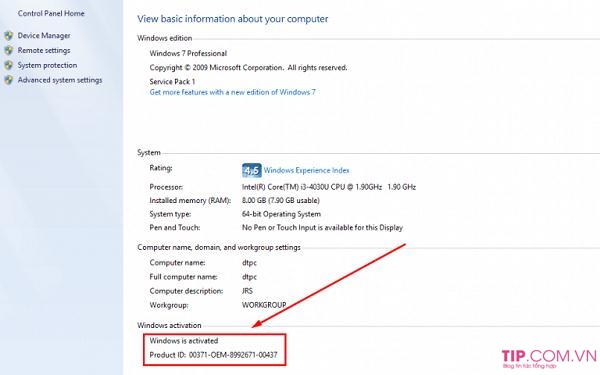Click 'Get more features with a new edition' link

[233, 92]
